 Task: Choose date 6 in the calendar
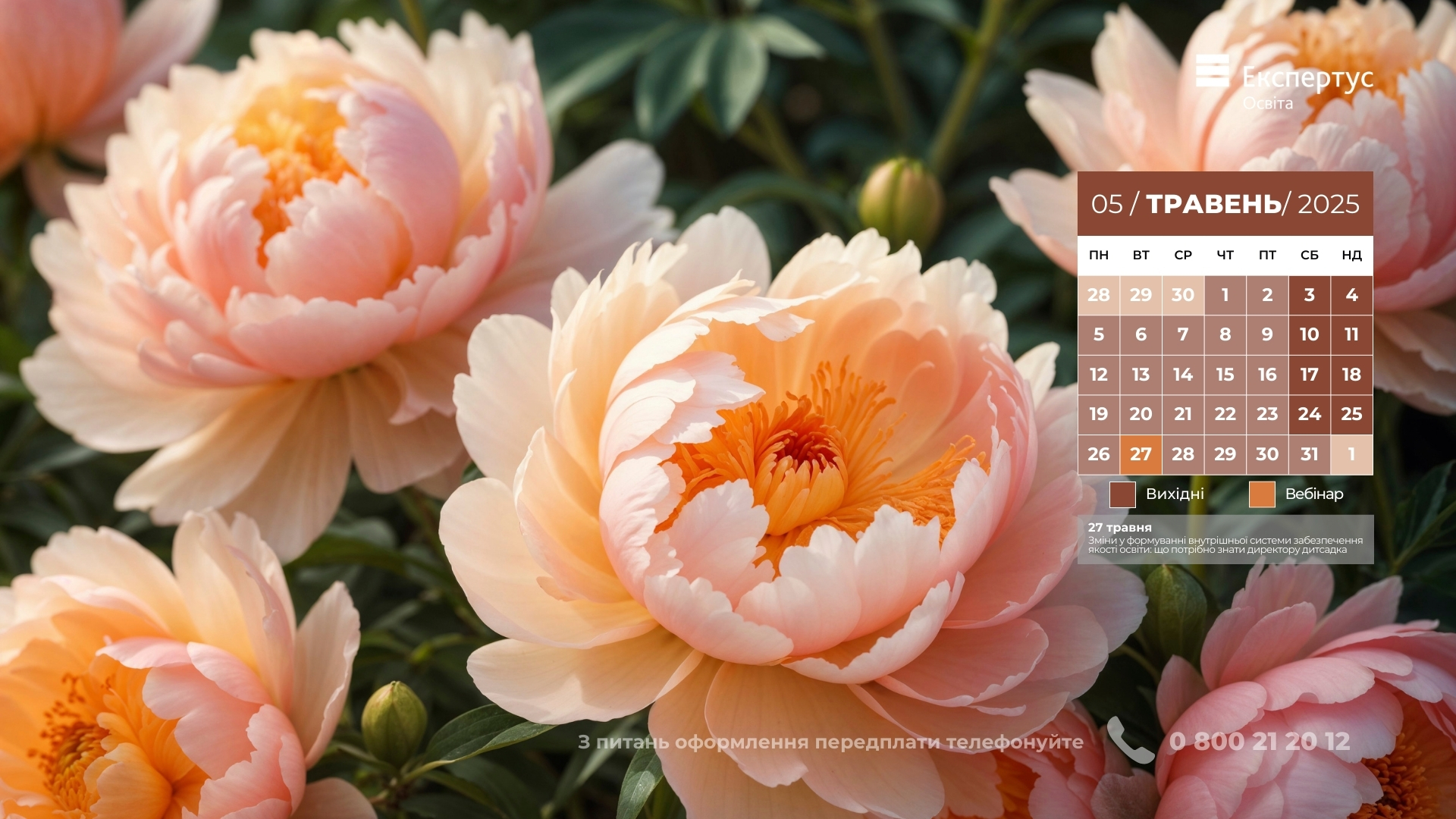(1141, 334)
